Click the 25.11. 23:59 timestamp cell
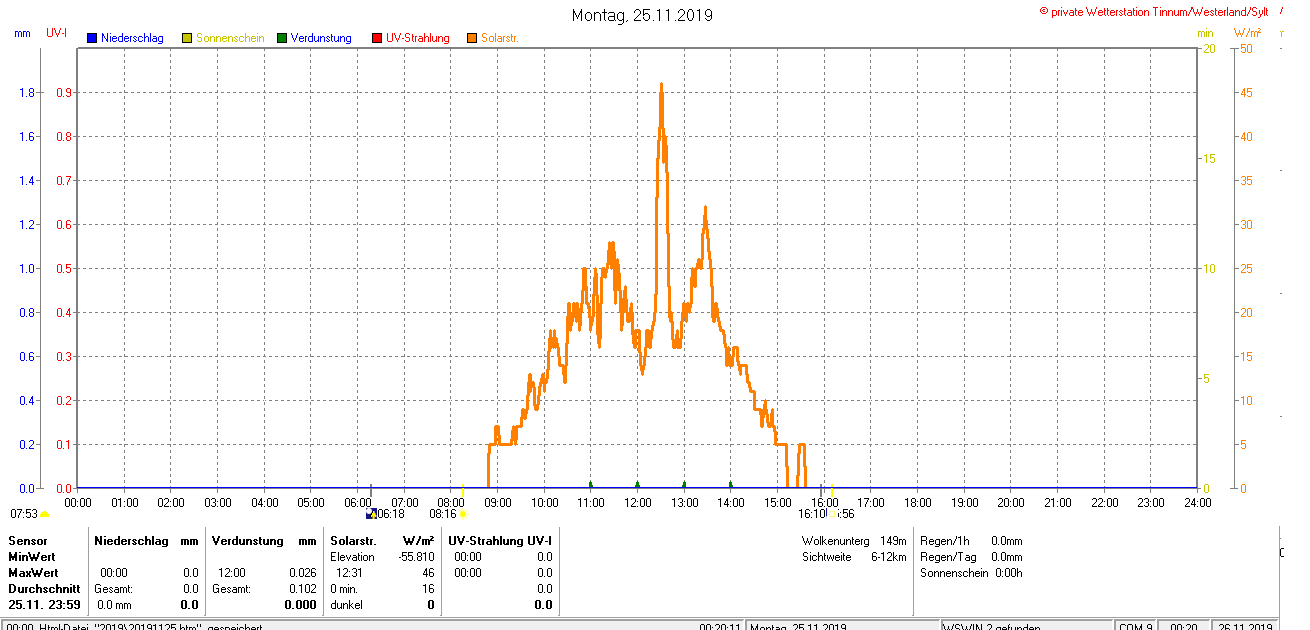 point(45,605)
